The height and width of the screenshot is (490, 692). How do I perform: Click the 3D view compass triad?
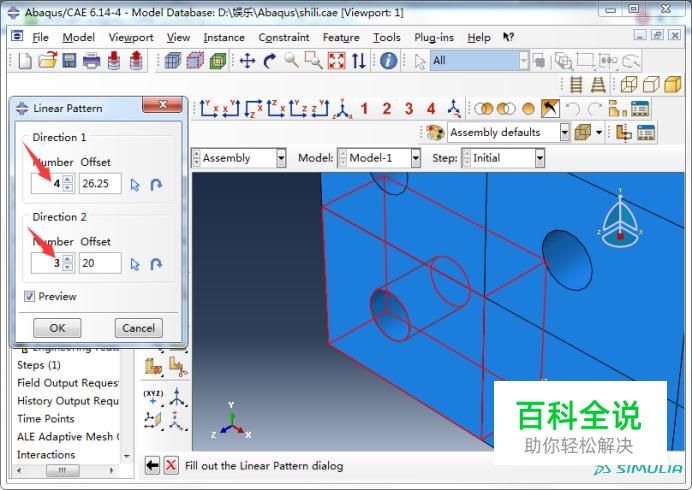(620, 219)
